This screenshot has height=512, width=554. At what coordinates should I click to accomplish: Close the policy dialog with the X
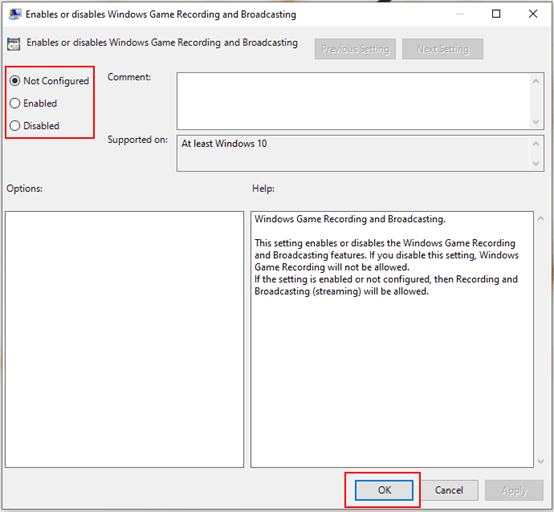click(x=533, y=14)
